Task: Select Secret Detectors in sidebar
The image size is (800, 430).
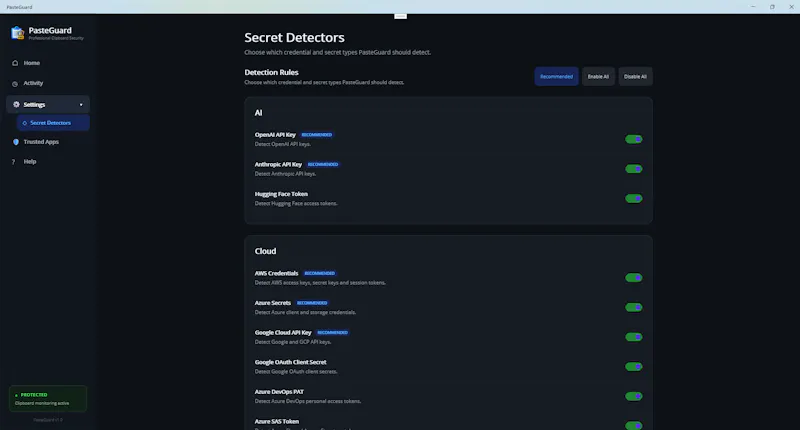Action: 53,123
